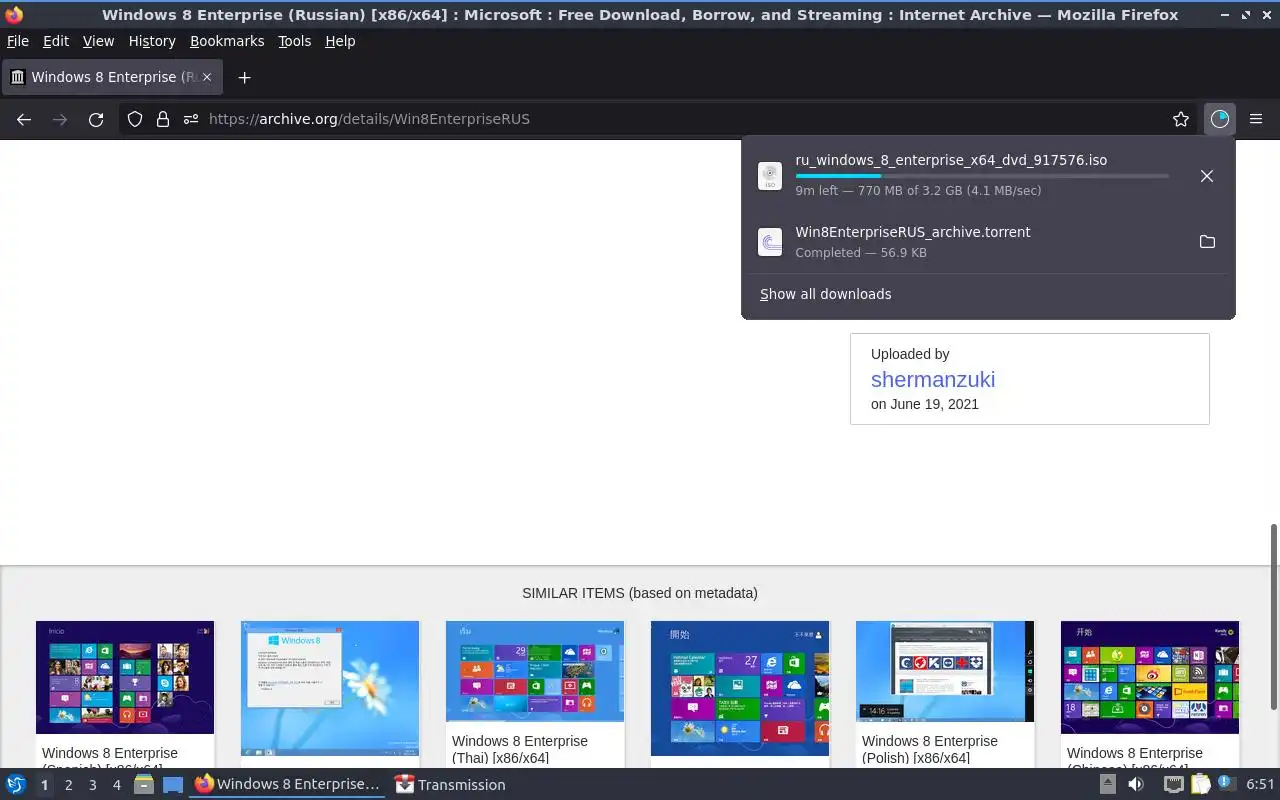Open the Bookmarks menu

tap(227, 41)
